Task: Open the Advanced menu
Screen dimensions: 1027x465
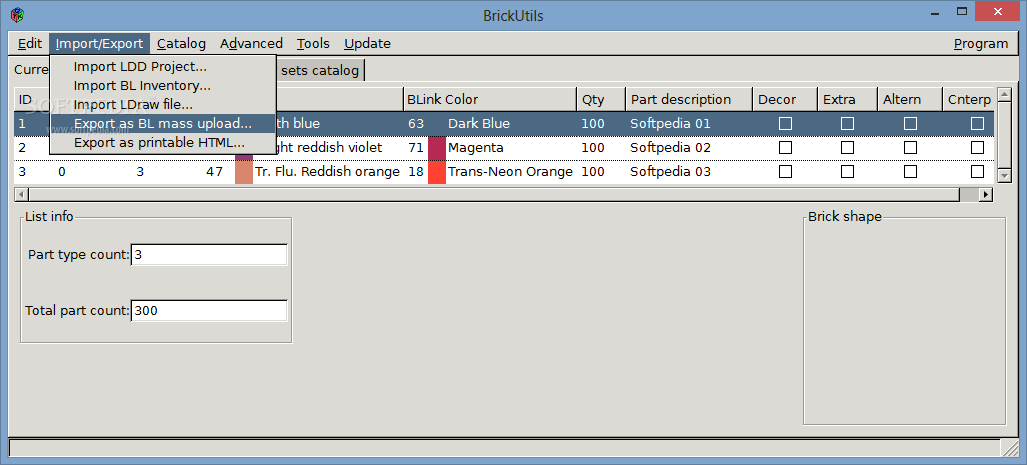Action: click(251, 44)
